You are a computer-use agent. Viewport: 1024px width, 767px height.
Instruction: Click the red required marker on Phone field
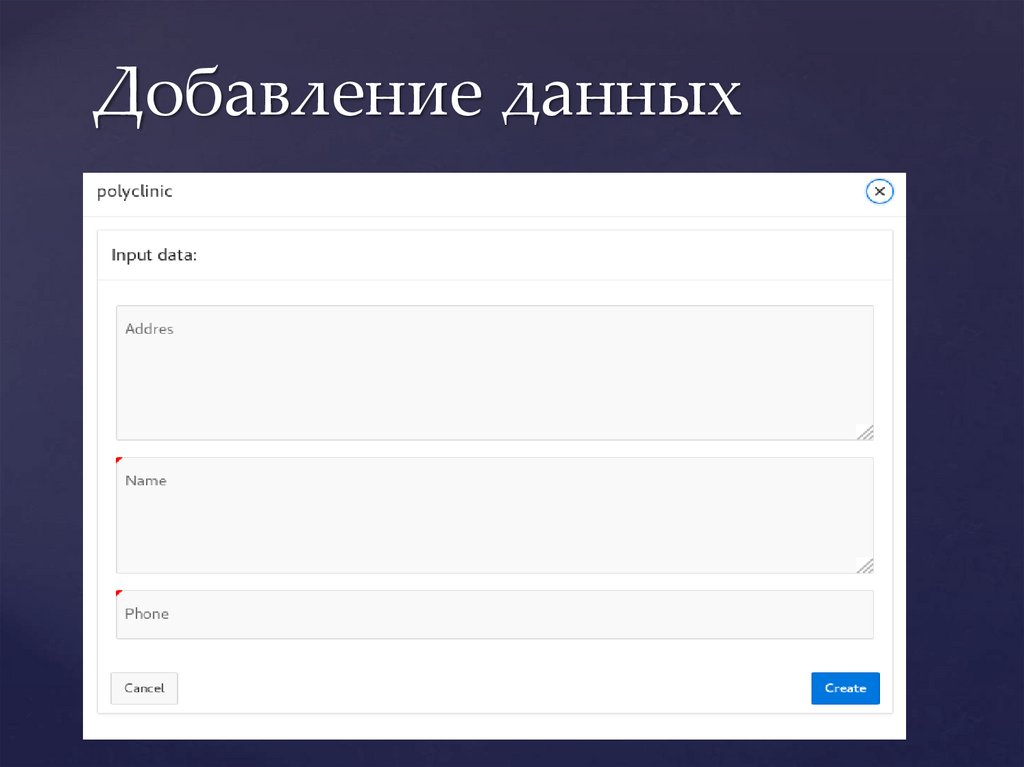[119, 592]
